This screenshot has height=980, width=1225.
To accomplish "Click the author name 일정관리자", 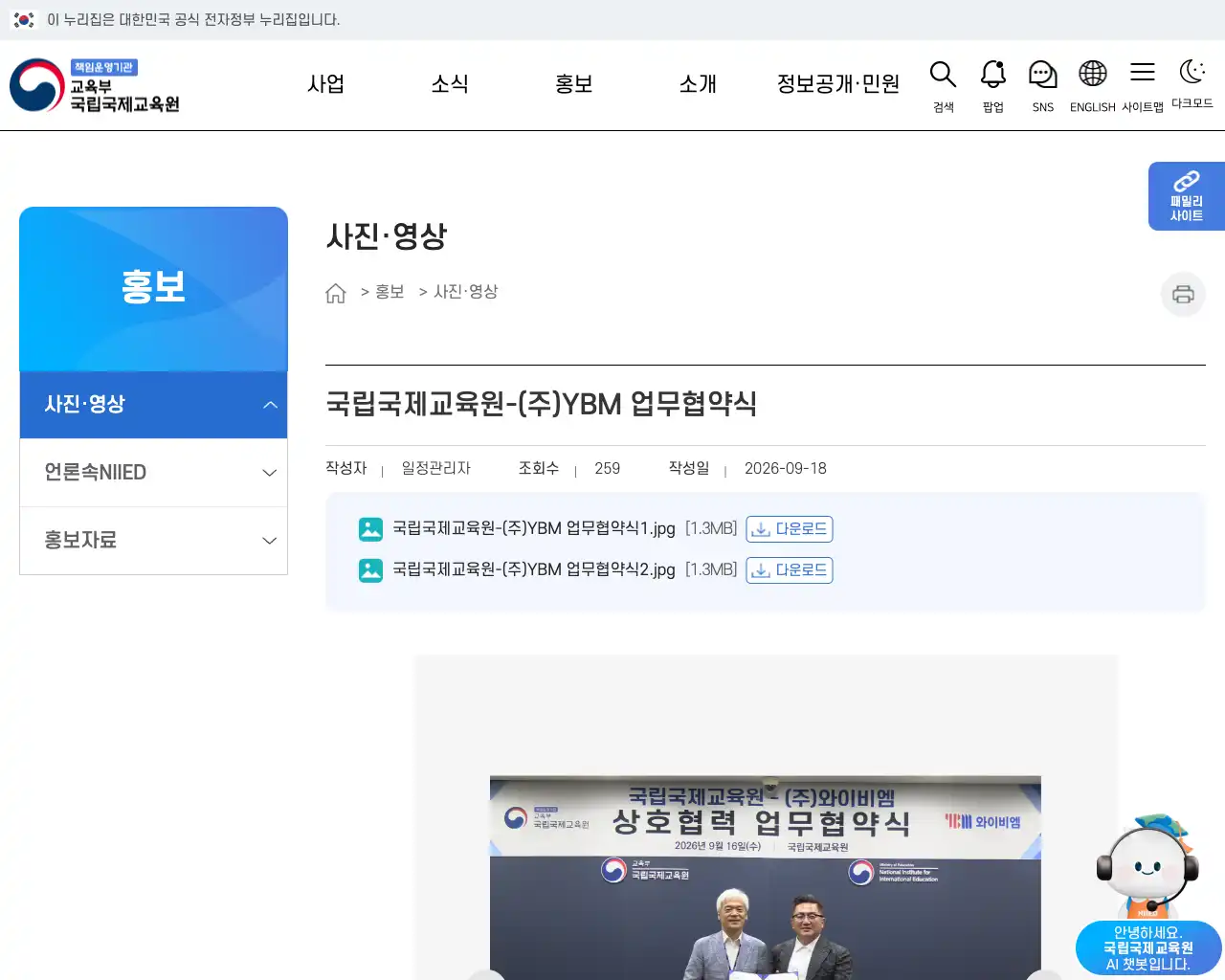I will [436, 469].
